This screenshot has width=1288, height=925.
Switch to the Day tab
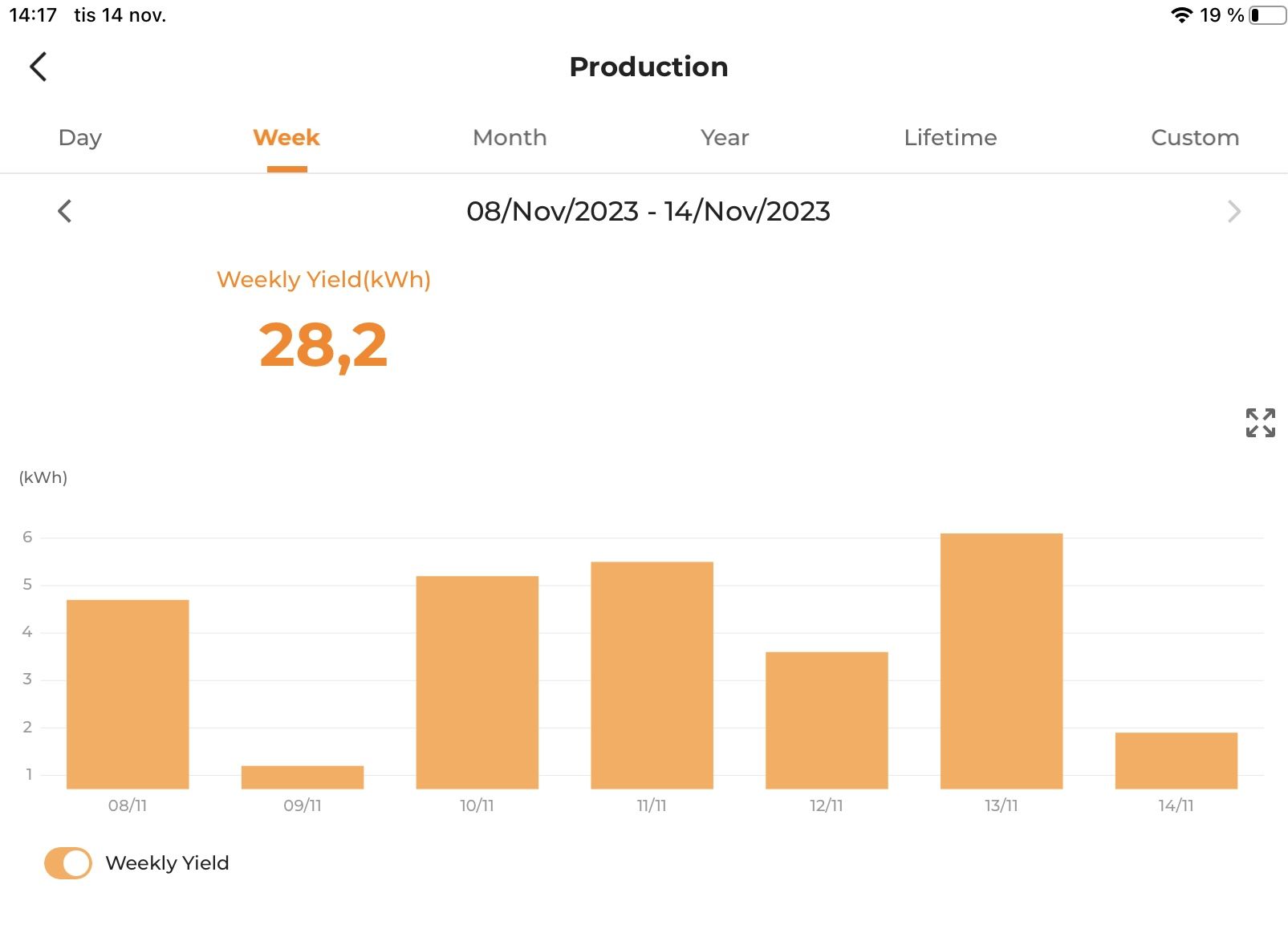click(80, 137)
